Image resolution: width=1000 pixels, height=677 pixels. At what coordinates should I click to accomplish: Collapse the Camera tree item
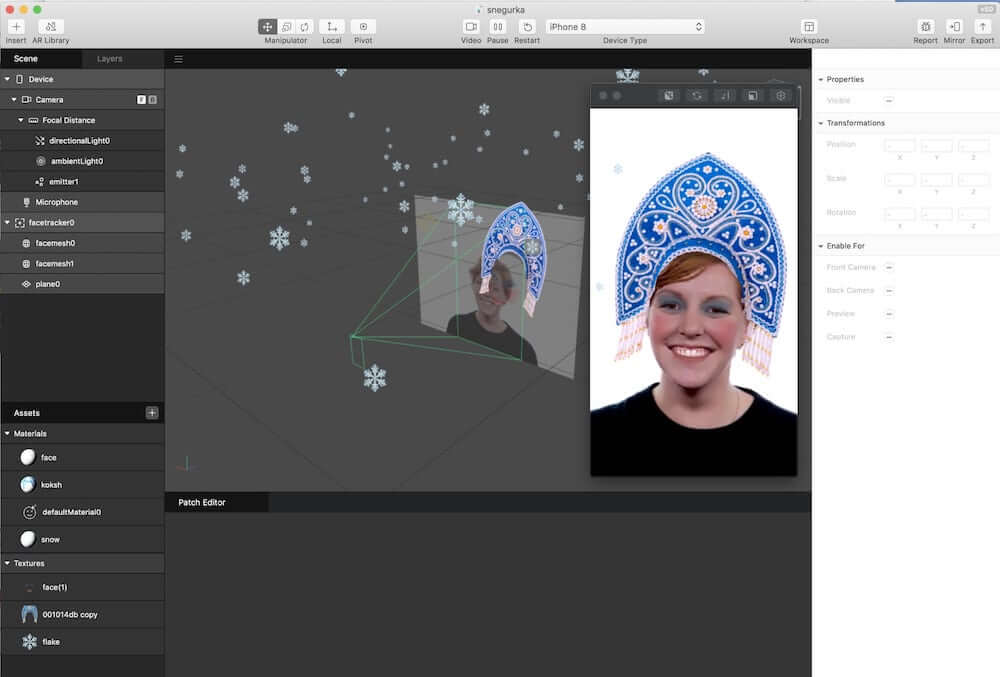(x=14, y=100)
